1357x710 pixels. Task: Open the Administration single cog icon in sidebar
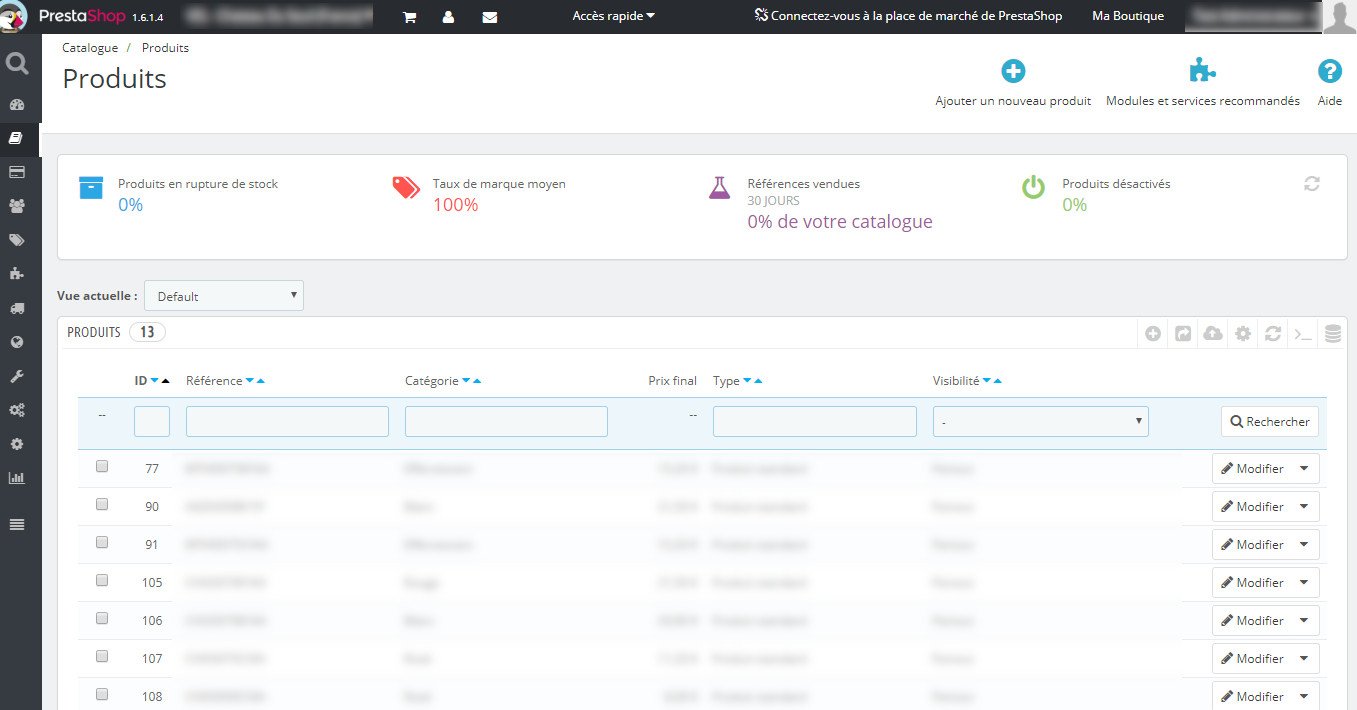click(x=16, y=444)
